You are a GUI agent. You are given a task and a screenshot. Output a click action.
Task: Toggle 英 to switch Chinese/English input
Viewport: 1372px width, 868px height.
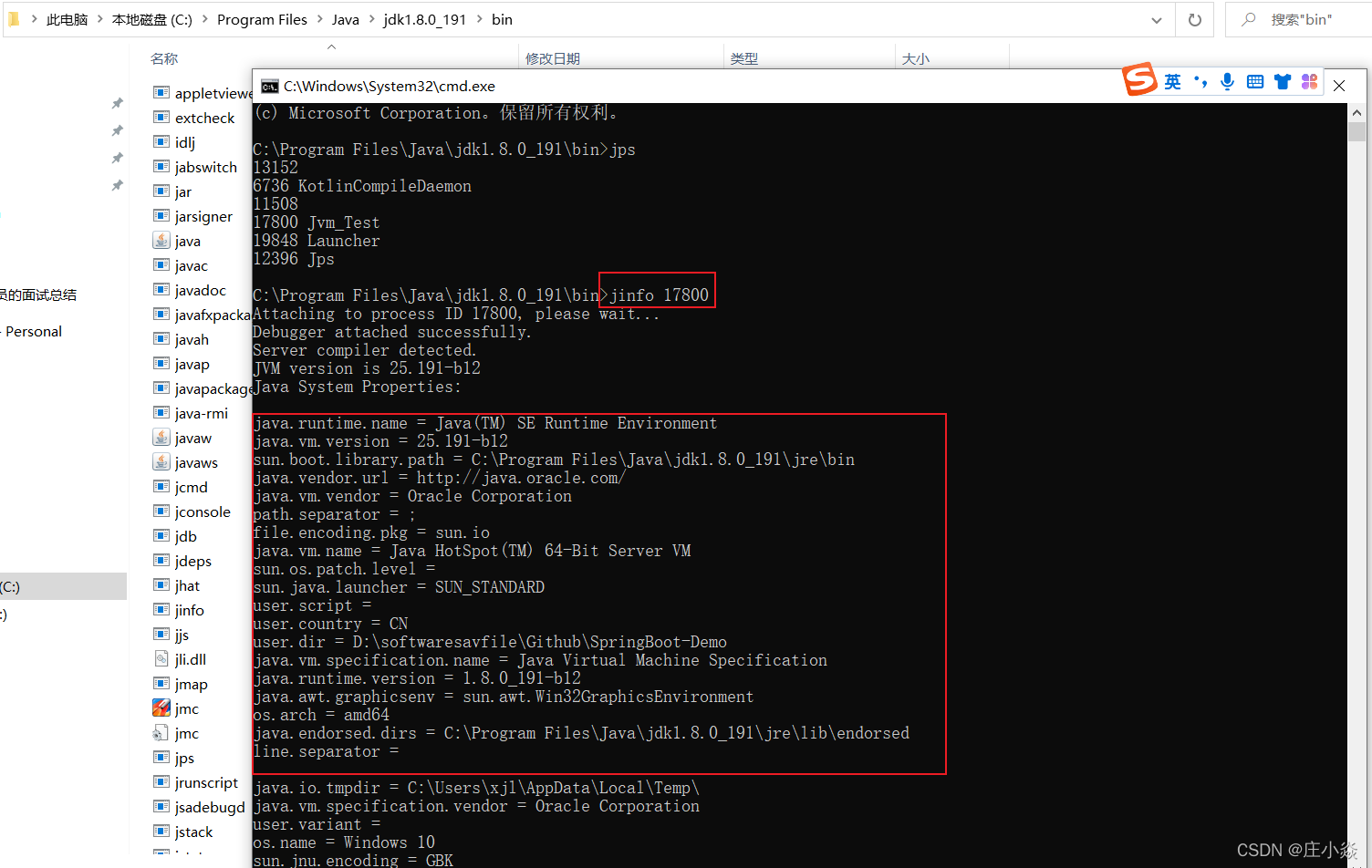(1171, 81)
